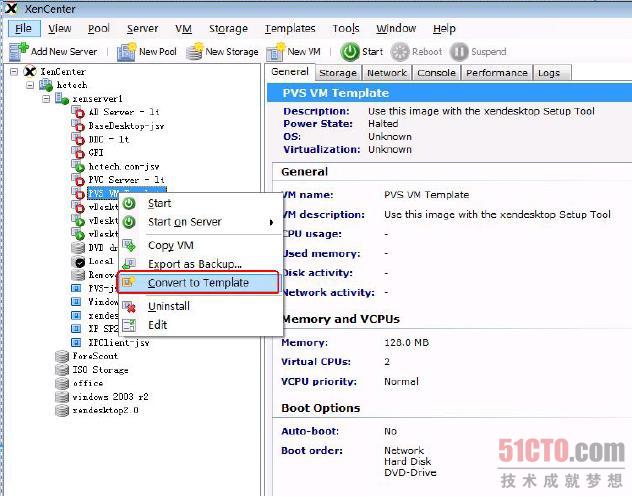Viewport: 632px width, 497px height.
Task: Choose Edit in the context menu
Action: tap(201, 325)
